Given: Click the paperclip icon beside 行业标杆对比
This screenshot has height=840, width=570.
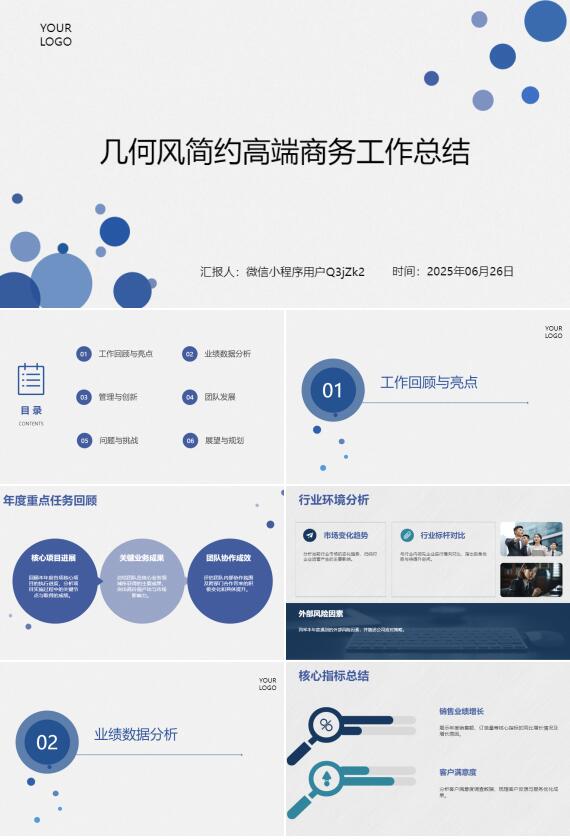Looking at the screenshot, I should 407,535.
